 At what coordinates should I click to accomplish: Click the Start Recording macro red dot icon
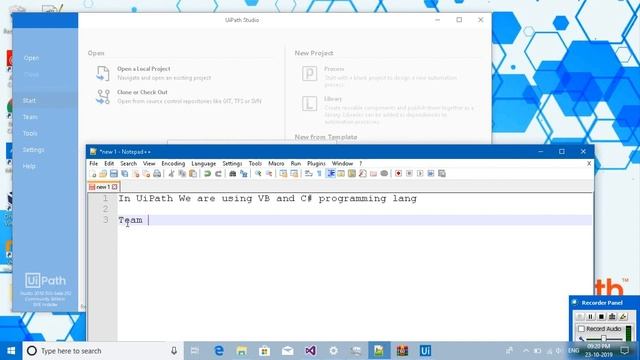[398, 174]
